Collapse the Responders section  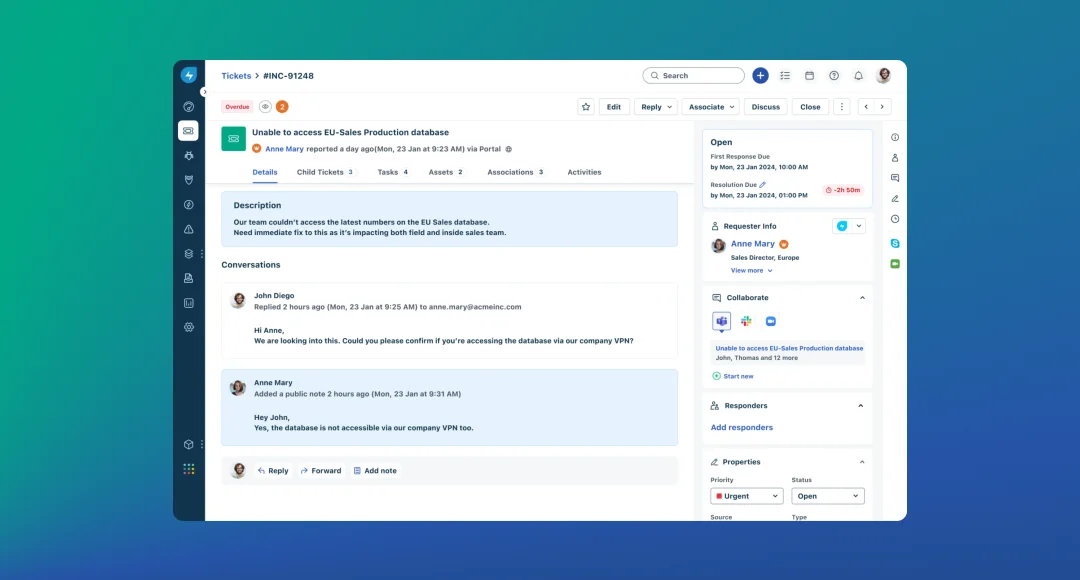pyautogui.click(x=861, y=406)
